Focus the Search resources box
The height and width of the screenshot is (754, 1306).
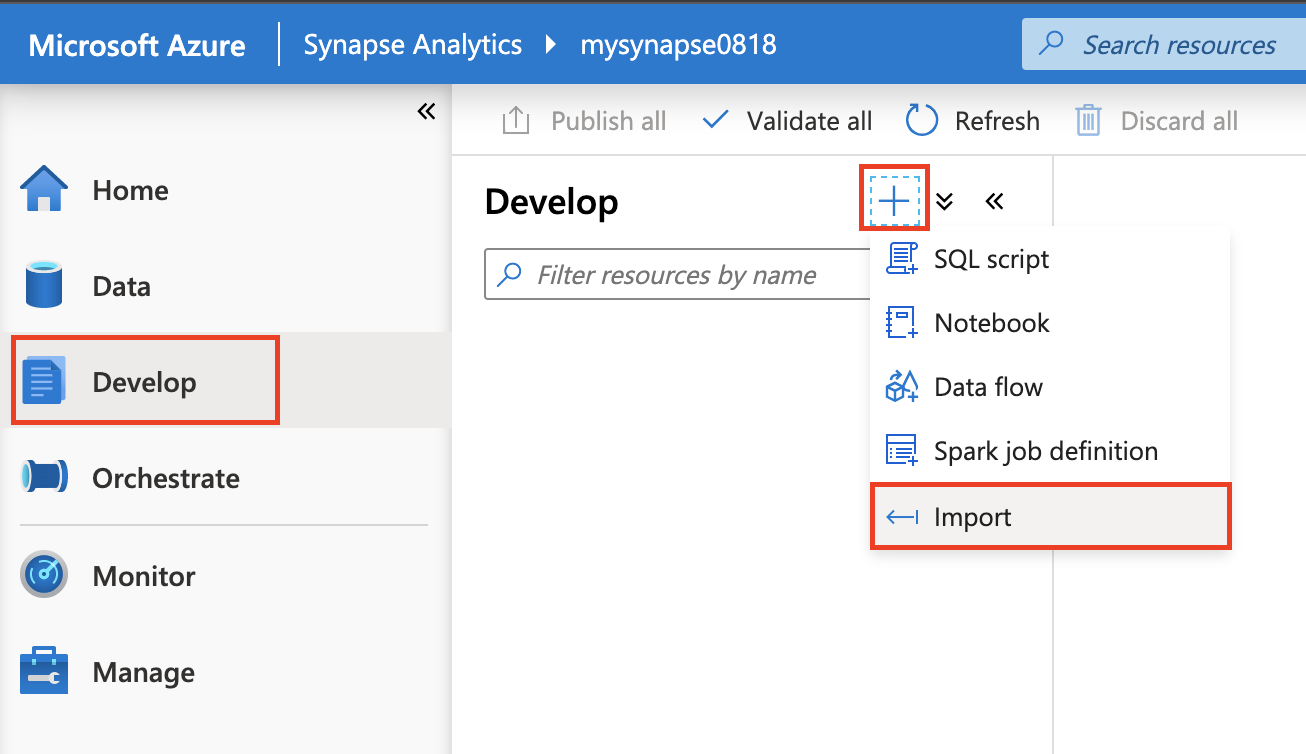coord(1164,45)
